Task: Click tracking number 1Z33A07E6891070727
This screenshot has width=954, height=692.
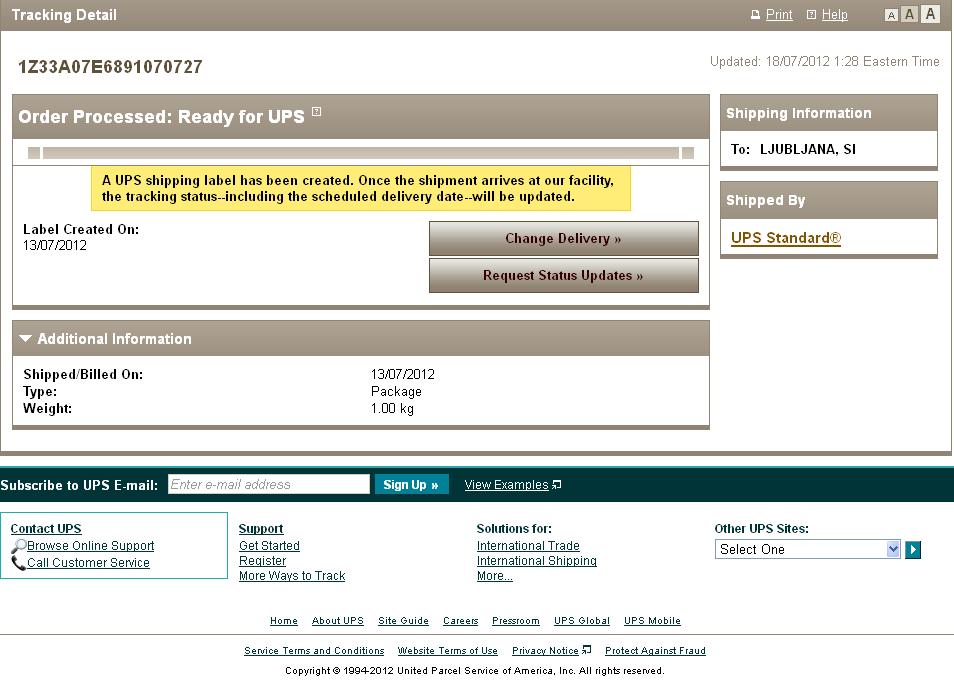Action: [110, 66]
